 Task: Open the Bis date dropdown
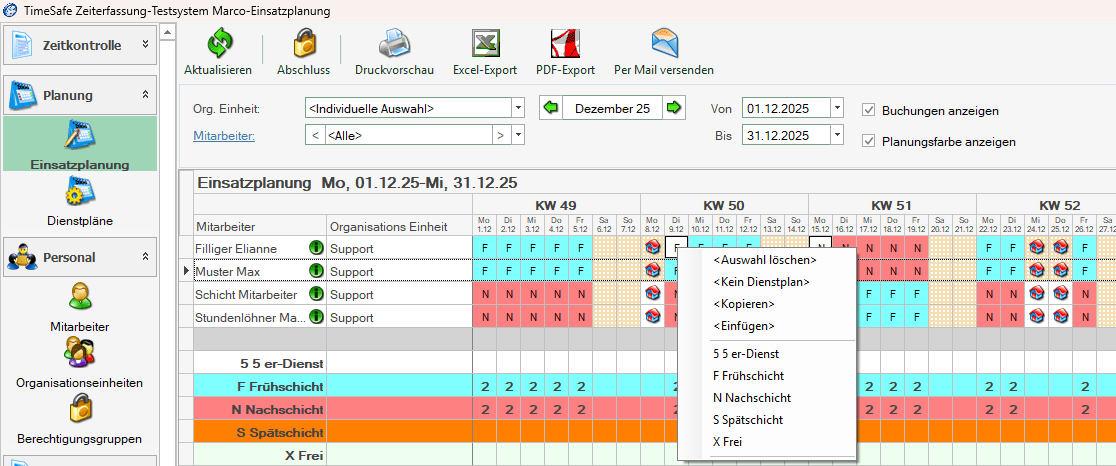click(838, 134)
